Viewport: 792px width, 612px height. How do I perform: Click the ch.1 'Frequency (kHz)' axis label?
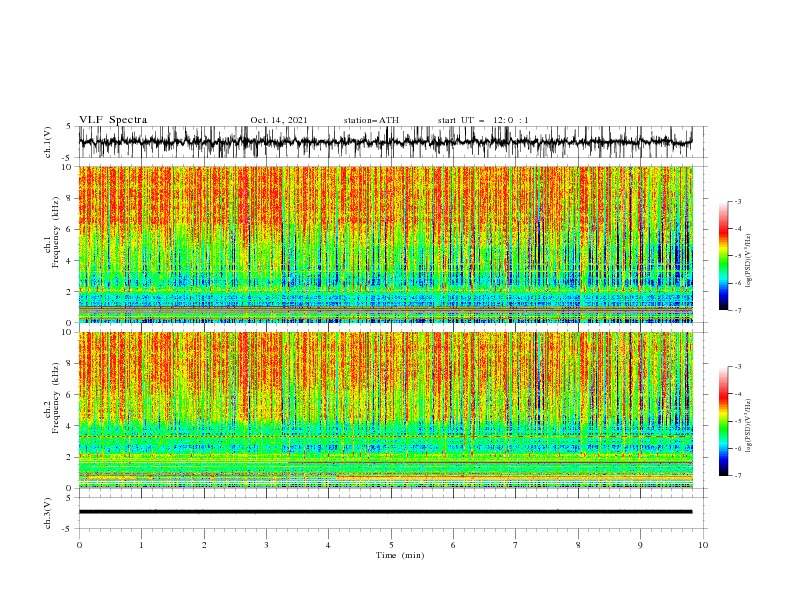coord(55,232)
